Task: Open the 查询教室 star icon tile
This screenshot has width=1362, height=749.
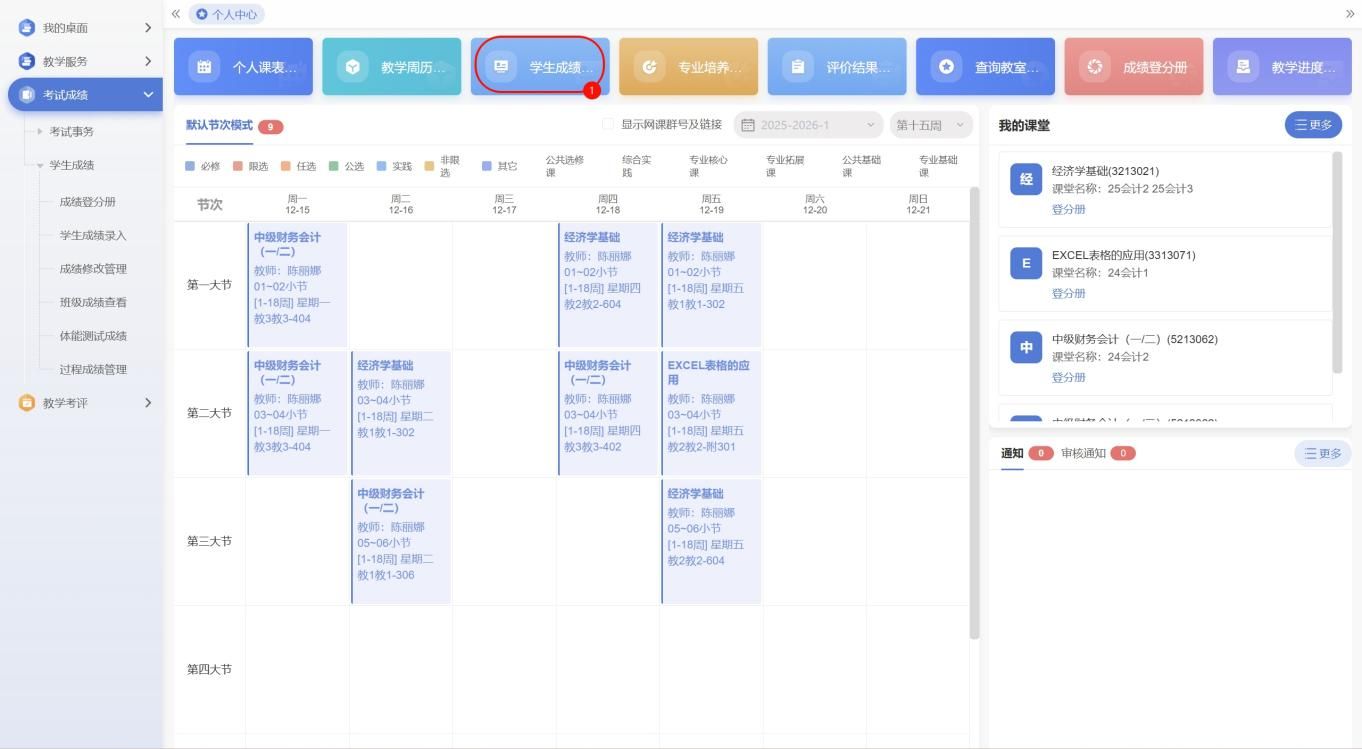Action: coord(947,67)
